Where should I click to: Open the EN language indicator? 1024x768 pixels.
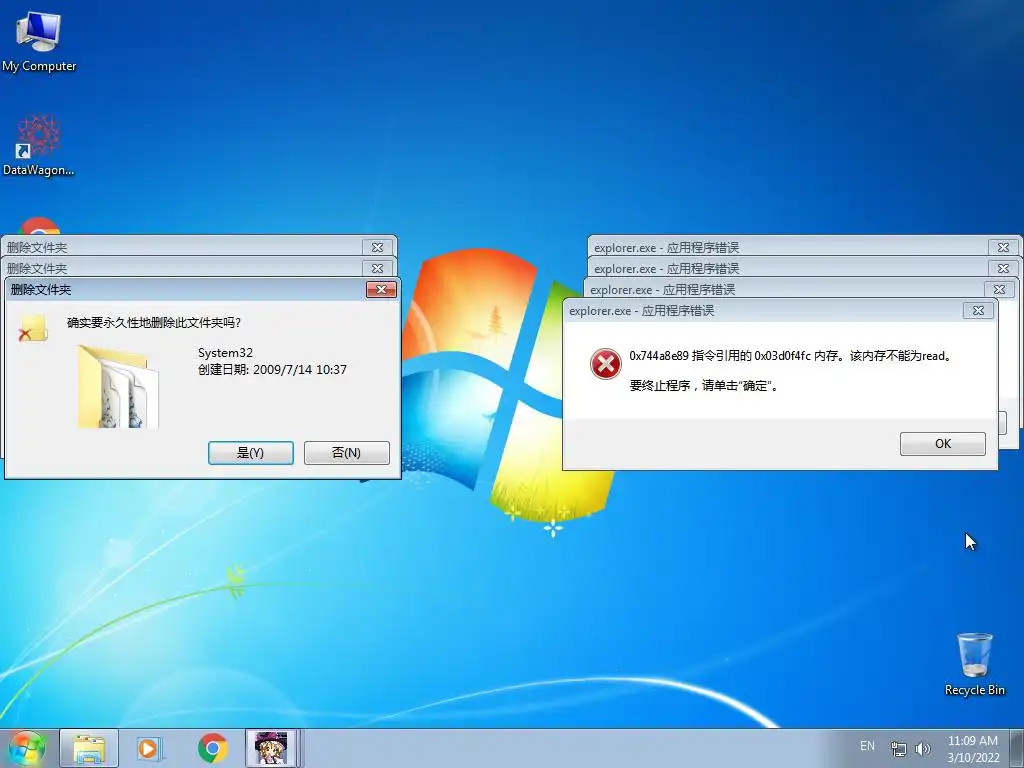point(867,746)
